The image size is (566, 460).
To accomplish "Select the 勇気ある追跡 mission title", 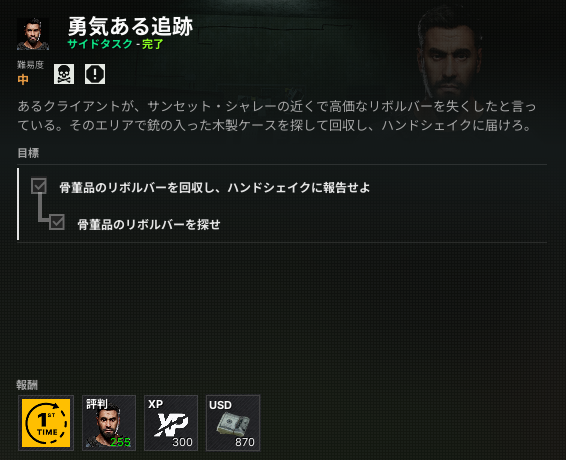I will coord(130,26).
